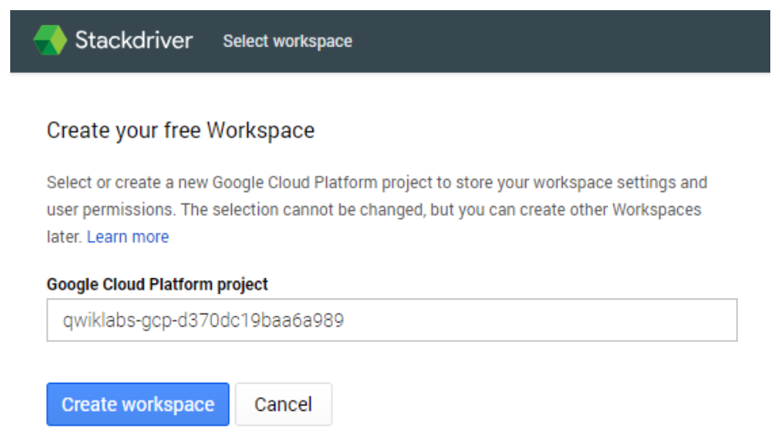
Task: Click the green Stackdriver hexagon logo
Action: (x=50, y=40)
